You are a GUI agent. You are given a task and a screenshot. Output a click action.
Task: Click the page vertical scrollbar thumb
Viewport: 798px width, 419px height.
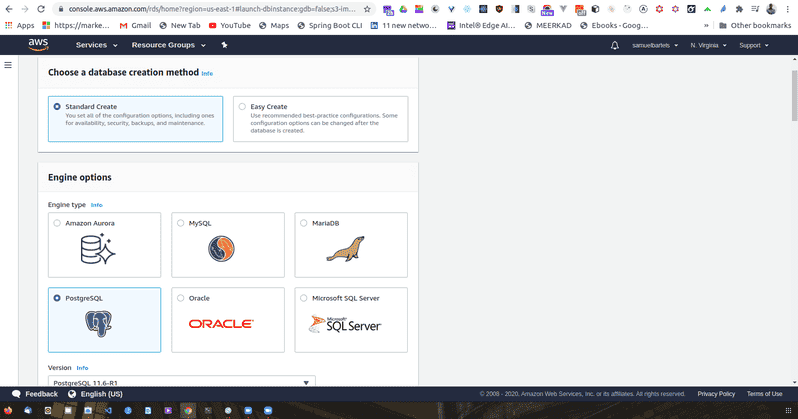click(794, 96)
